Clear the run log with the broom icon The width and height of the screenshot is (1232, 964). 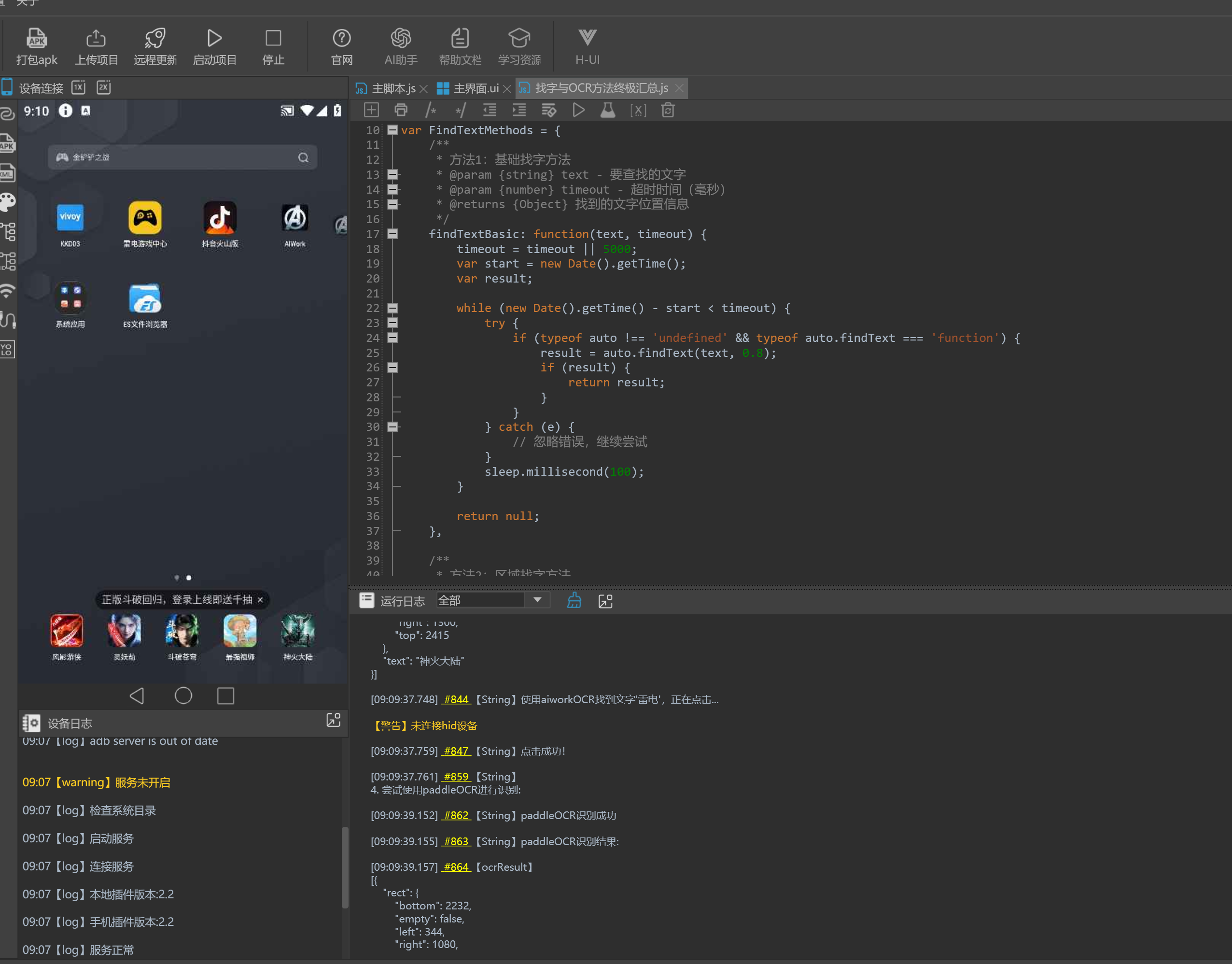point(574,600)
